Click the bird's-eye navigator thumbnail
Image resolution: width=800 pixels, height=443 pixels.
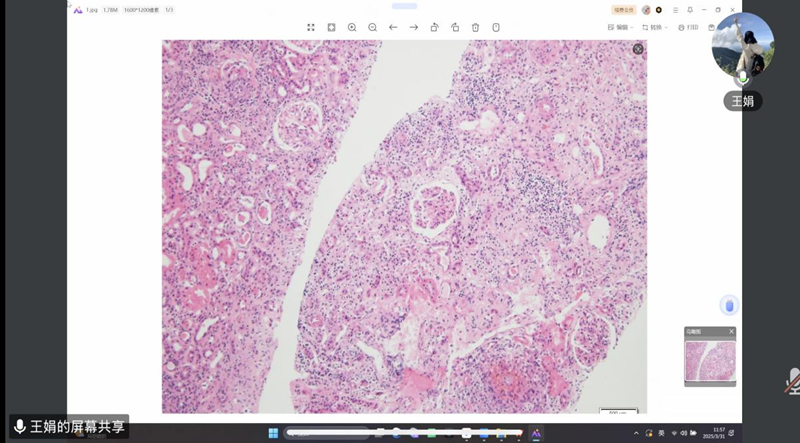pyautogui.click(x=710, y=361)
